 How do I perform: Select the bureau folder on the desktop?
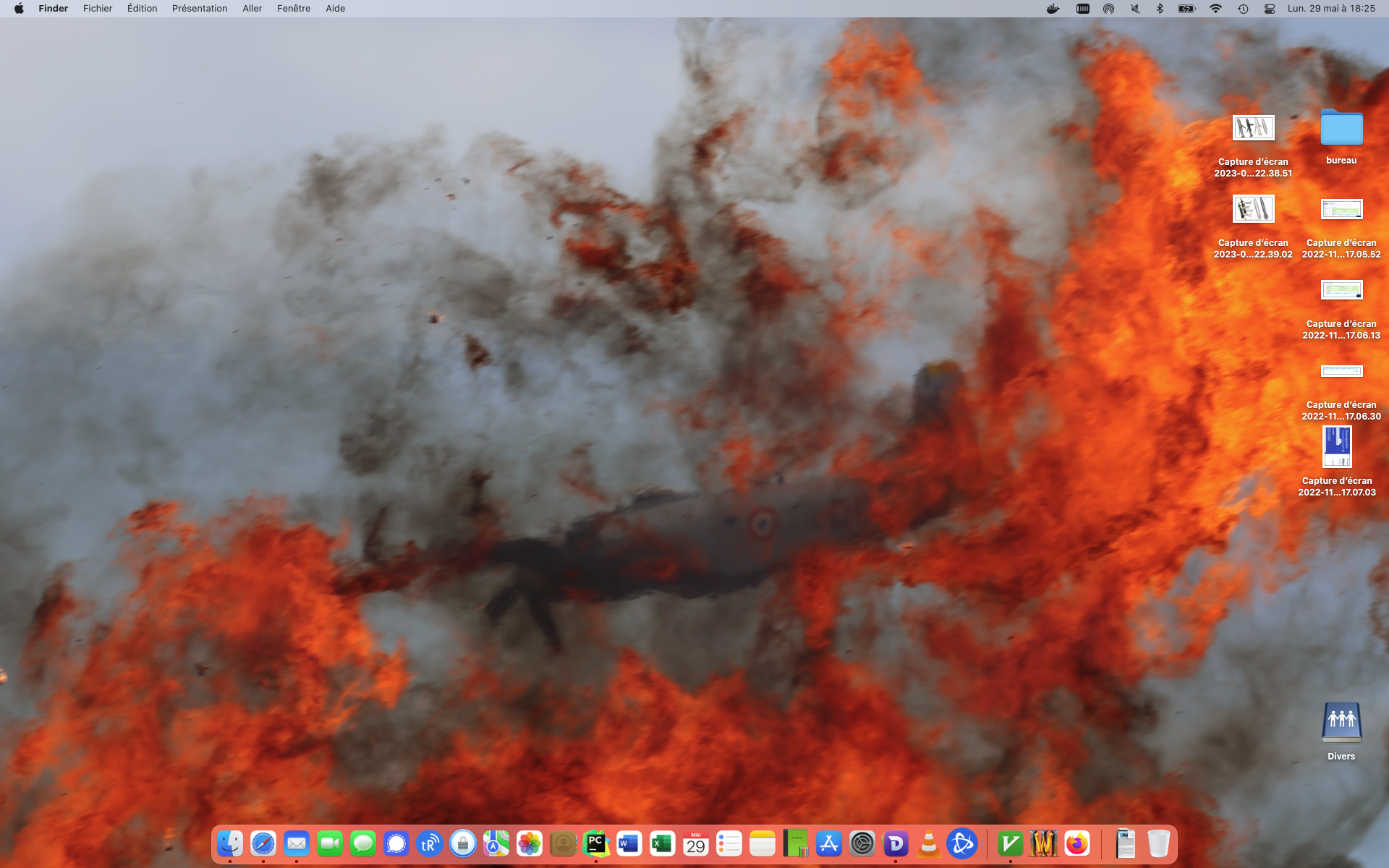(1341, 129)
